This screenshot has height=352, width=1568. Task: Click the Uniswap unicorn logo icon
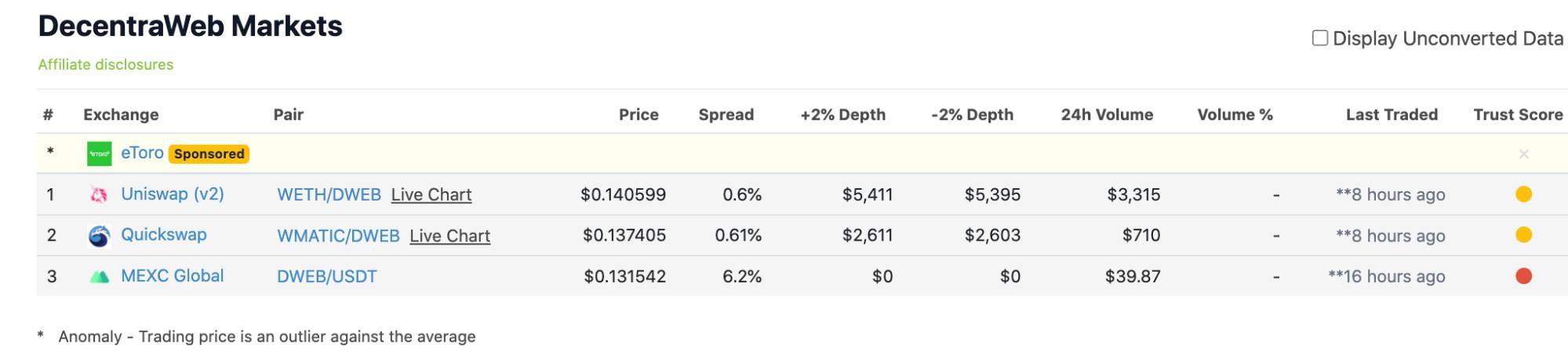99,194
